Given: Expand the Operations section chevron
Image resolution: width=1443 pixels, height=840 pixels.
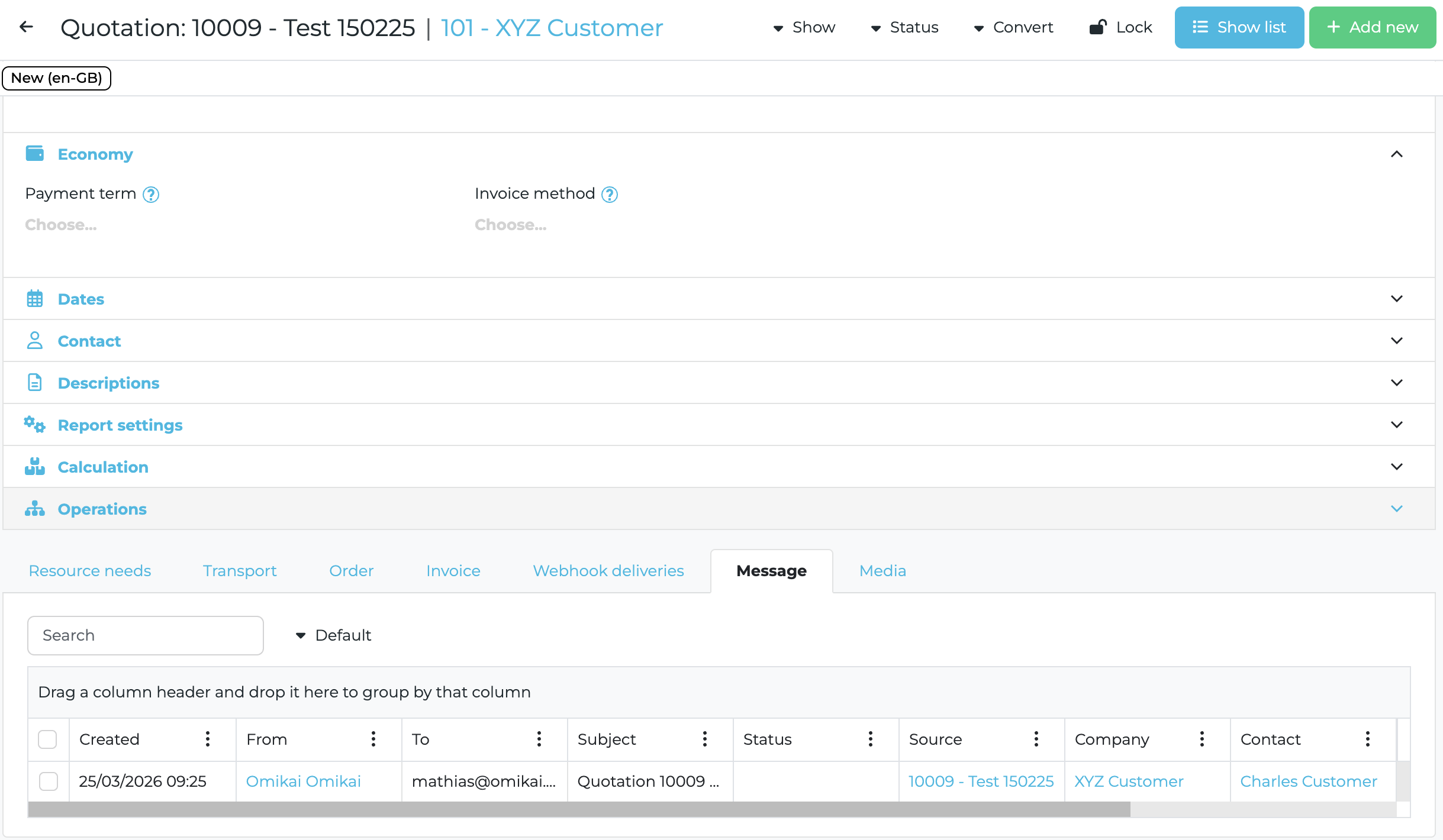Looking at the screenshot, I should [1397, 509].
